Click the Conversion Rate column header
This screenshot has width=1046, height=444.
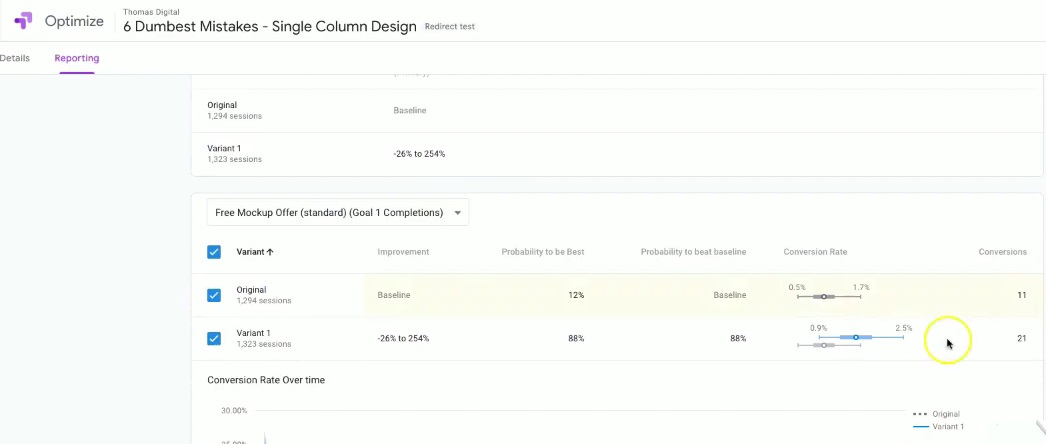tap(815, 252)
